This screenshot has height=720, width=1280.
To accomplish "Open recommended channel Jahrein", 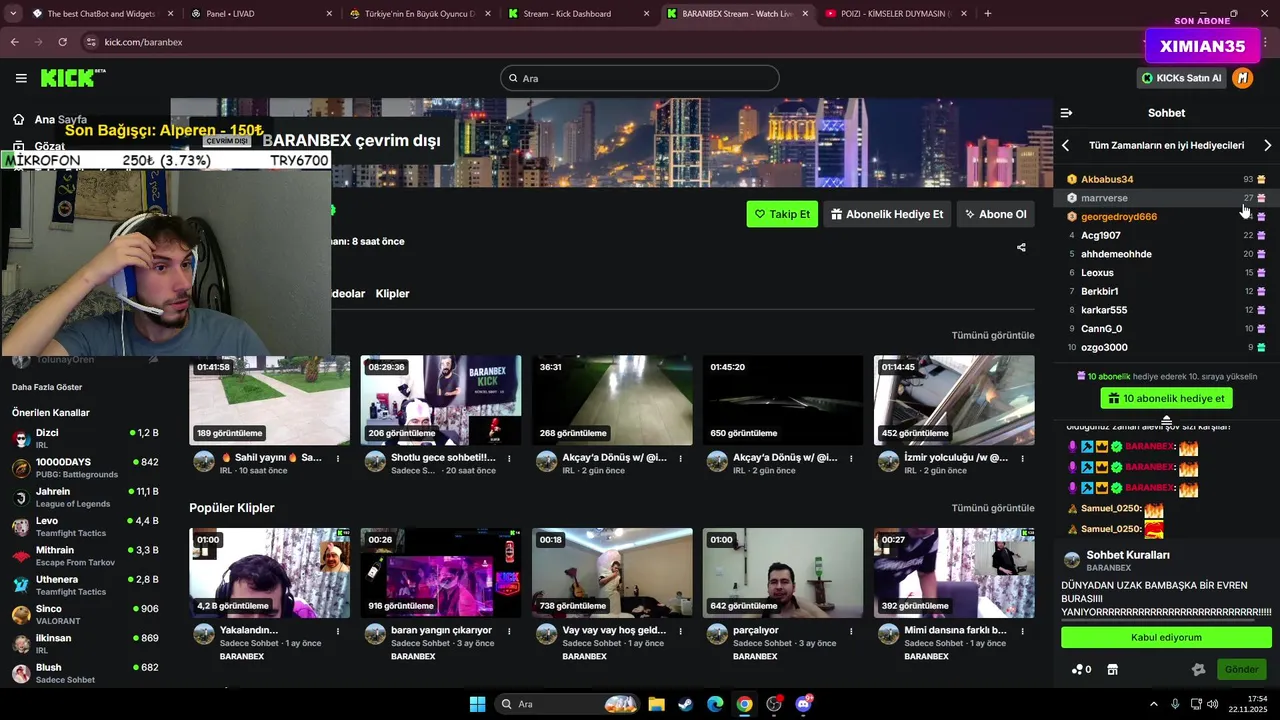I will click(85, 497).
